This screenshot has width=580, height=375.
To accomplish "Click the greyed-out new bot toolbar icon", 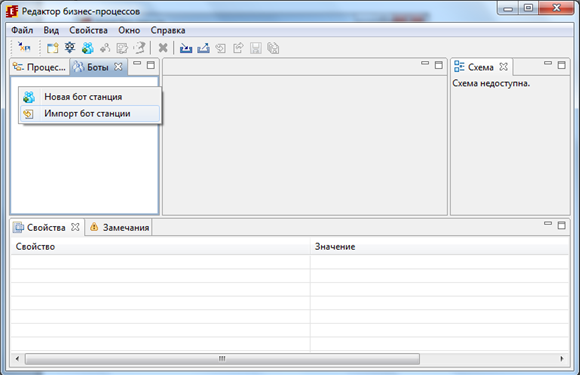I will point(105,48).
